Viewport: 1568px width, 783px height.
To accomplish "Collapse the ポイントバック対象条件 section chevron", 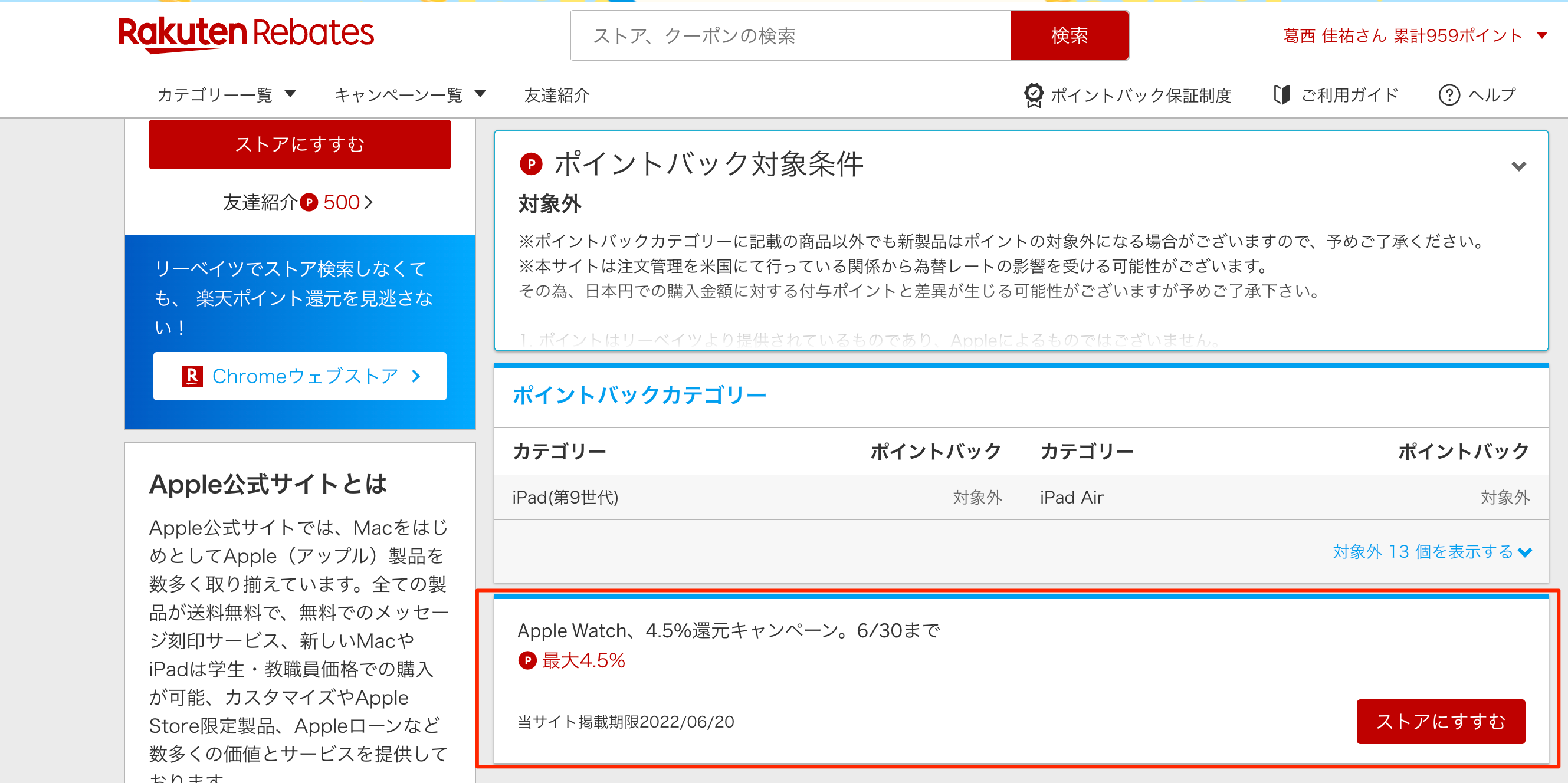I will click(1518, 166).
